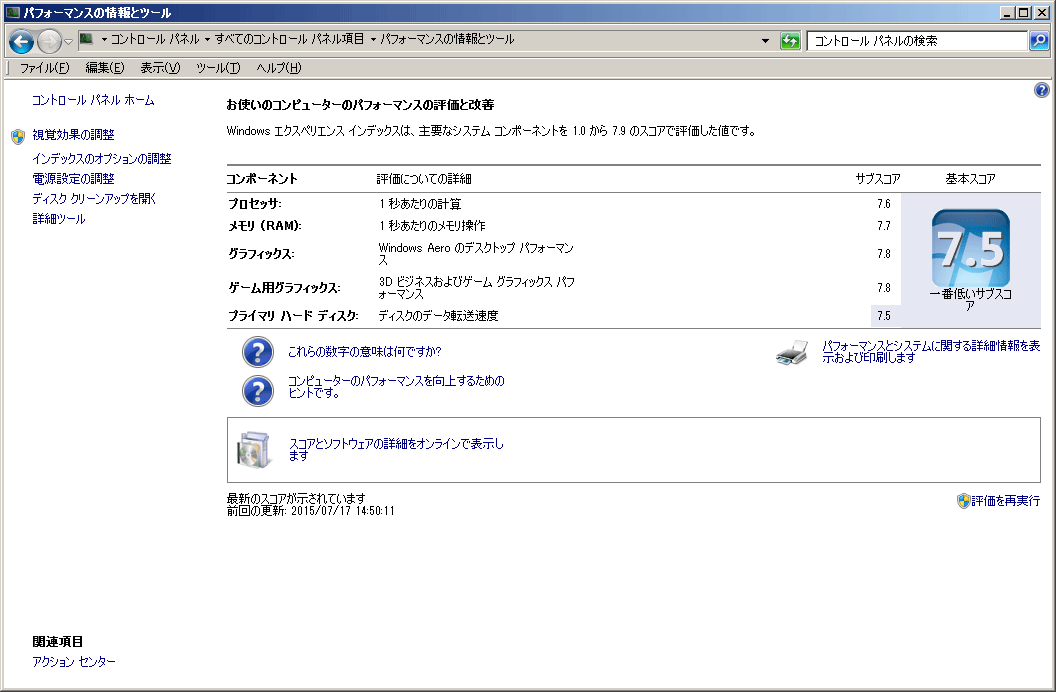The height and width of the screenshot is (692, 1056).
Task: Open the blue Help question mark icon
Action: click(1041, 90)
